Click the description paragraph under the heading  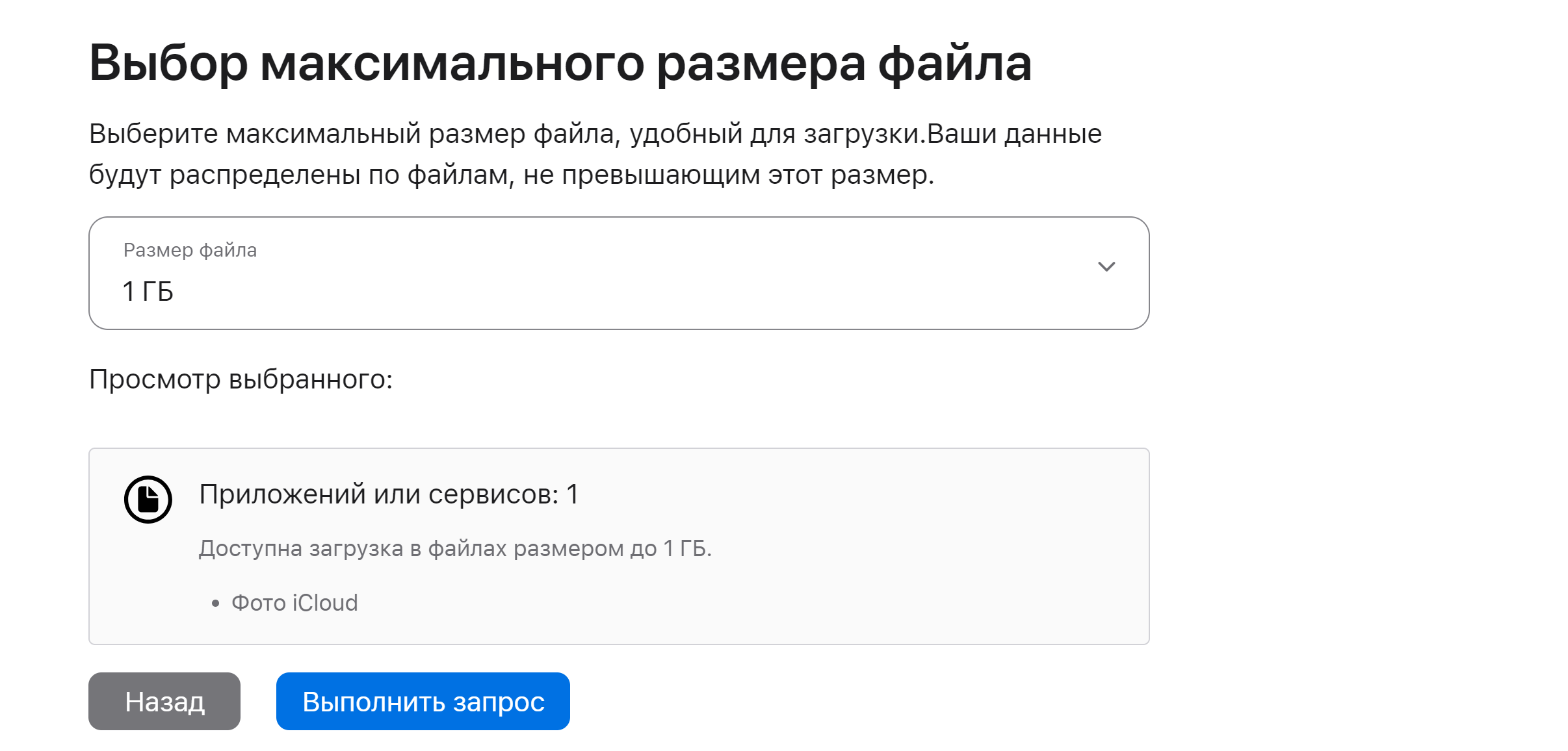point(595,154)
